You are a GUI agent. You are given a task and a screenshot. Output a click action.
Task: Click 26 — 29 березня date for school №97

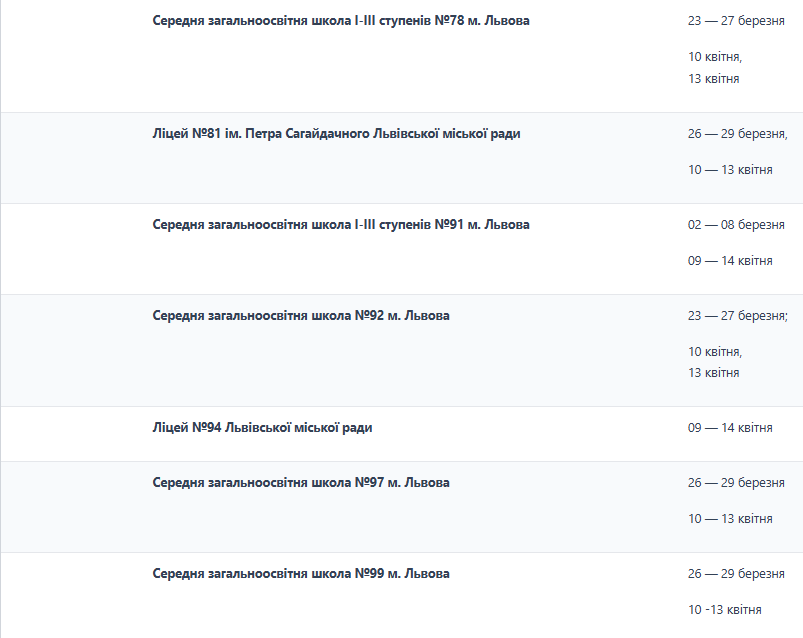tap(736, 483)
